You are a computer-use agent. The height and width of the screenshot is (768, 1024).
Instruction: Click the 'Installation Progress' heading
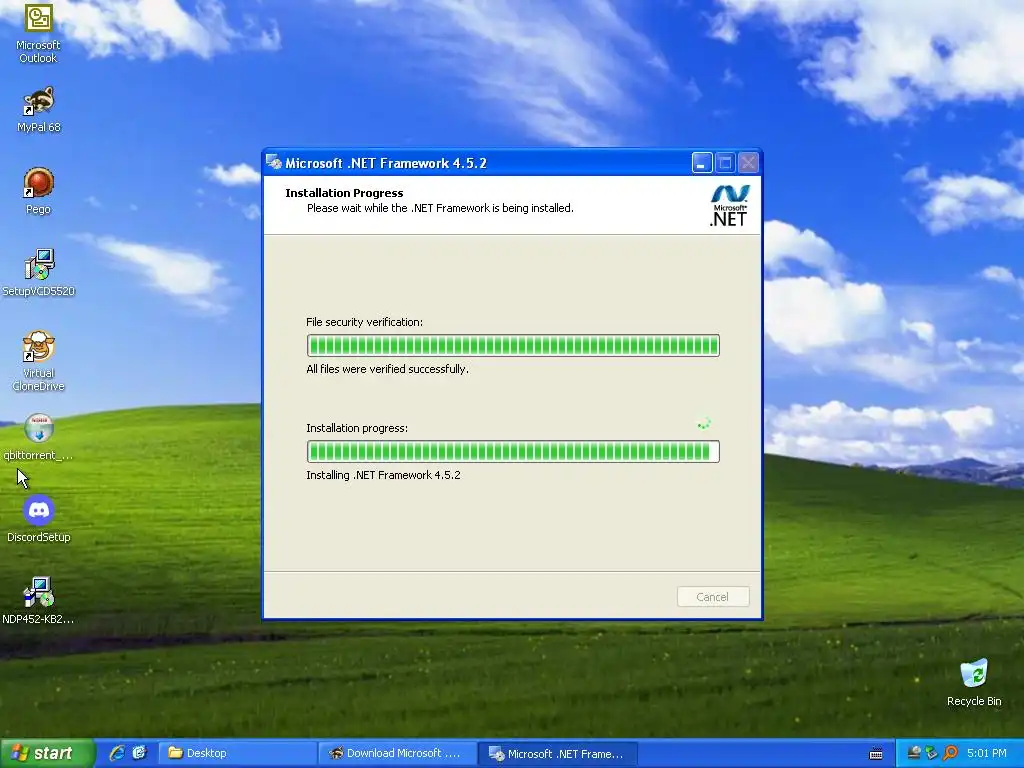344,193
